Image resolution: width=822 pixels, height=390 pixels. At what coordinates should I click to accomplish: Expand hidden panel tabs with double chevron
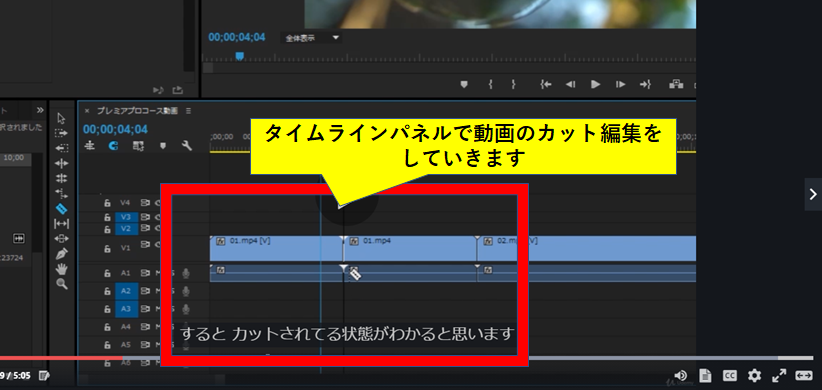40,110
